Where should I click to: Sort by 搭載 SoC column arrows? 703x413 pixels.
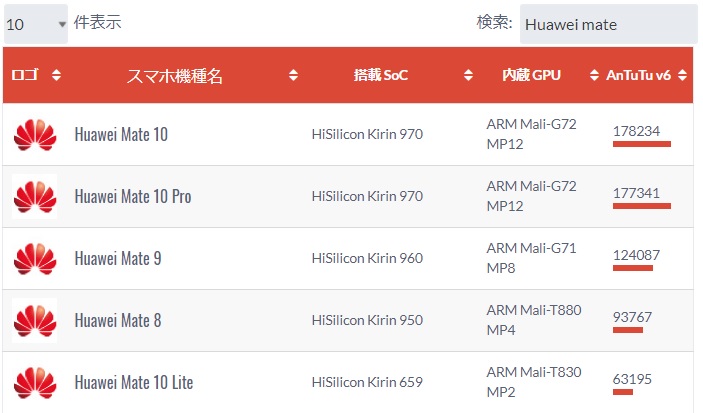point(468,75)
